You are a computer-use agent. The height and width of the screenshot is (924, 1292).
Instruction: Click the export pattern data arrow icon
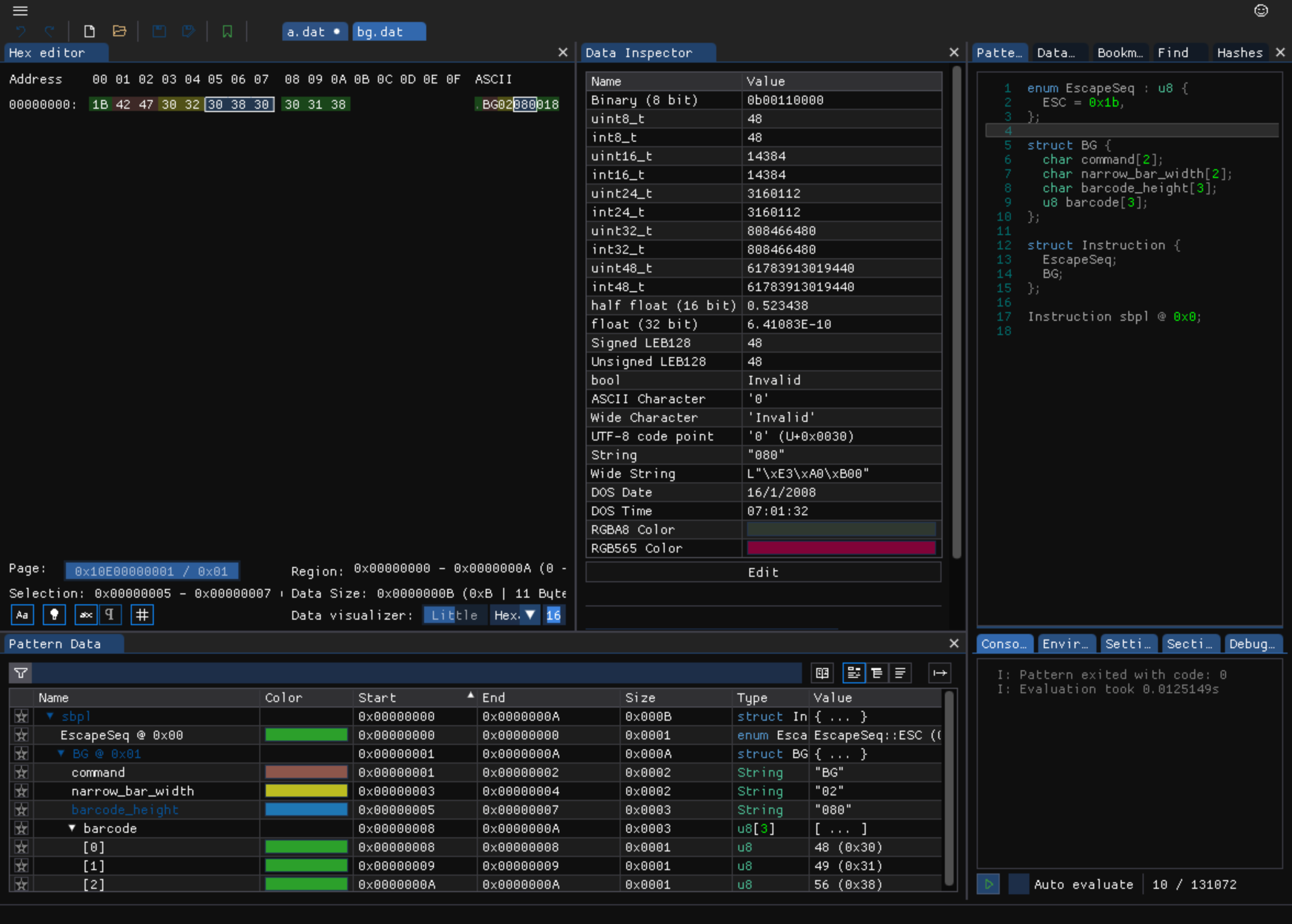(939, 673)
